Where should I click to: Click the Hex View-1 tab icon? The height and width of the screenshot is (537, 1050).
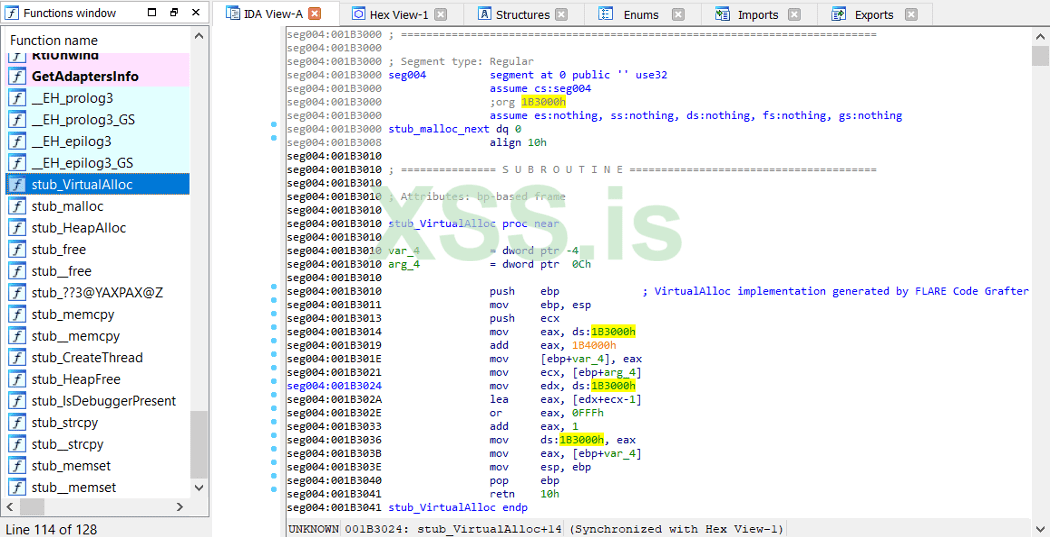tap(358, 14)
